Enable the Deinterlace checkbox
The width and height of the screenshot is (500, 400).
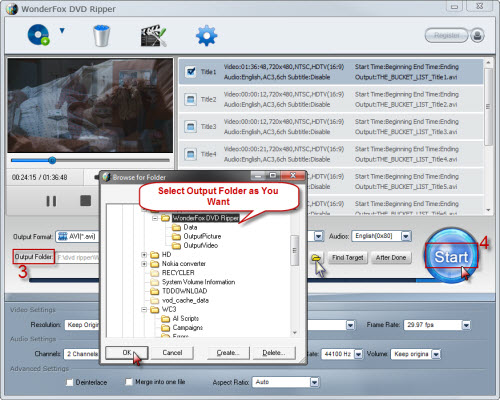click(x=70, y=382)
